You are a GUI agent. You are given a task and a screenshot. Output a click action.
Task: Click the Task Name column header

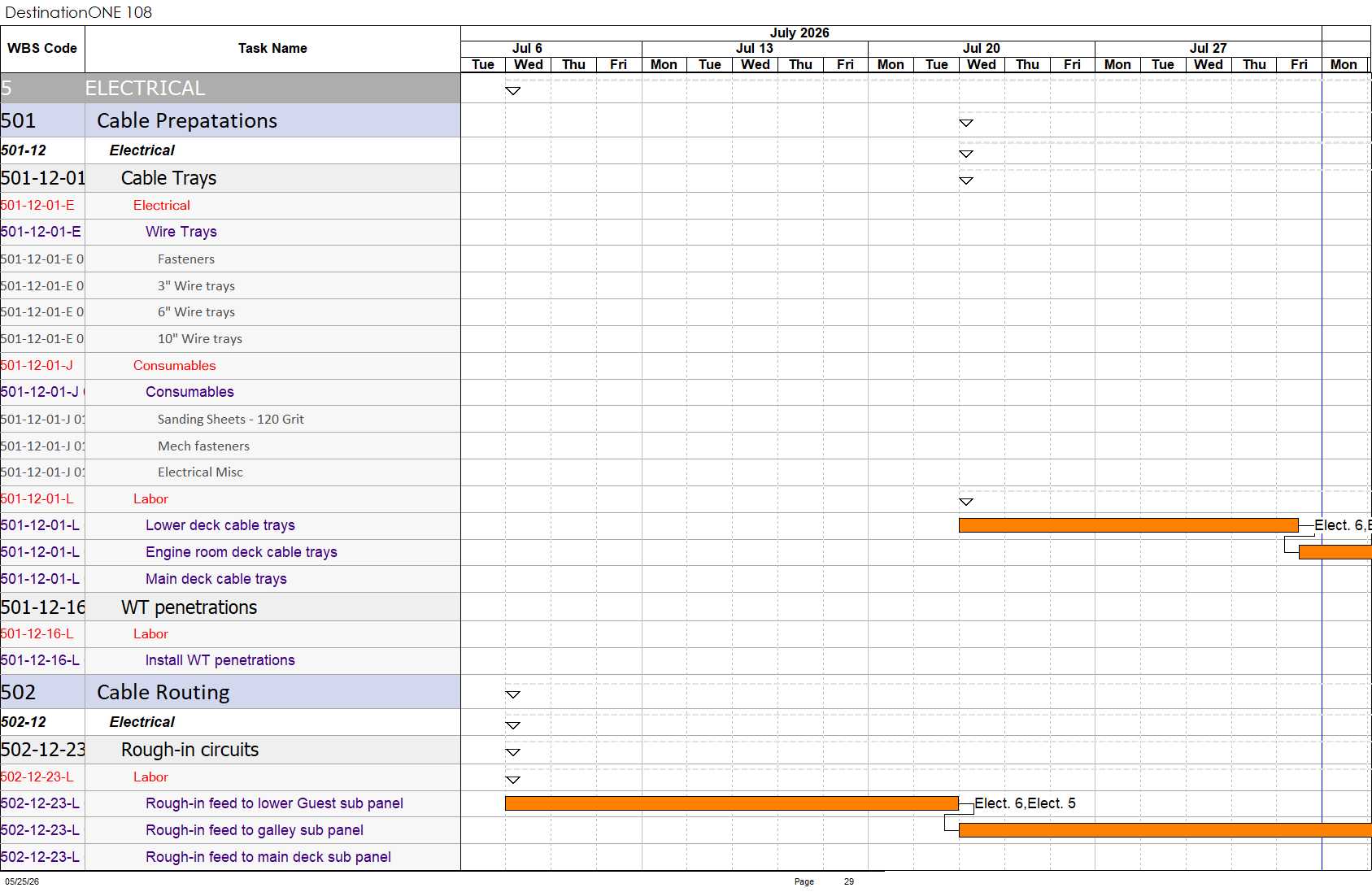tap(272, 49)
